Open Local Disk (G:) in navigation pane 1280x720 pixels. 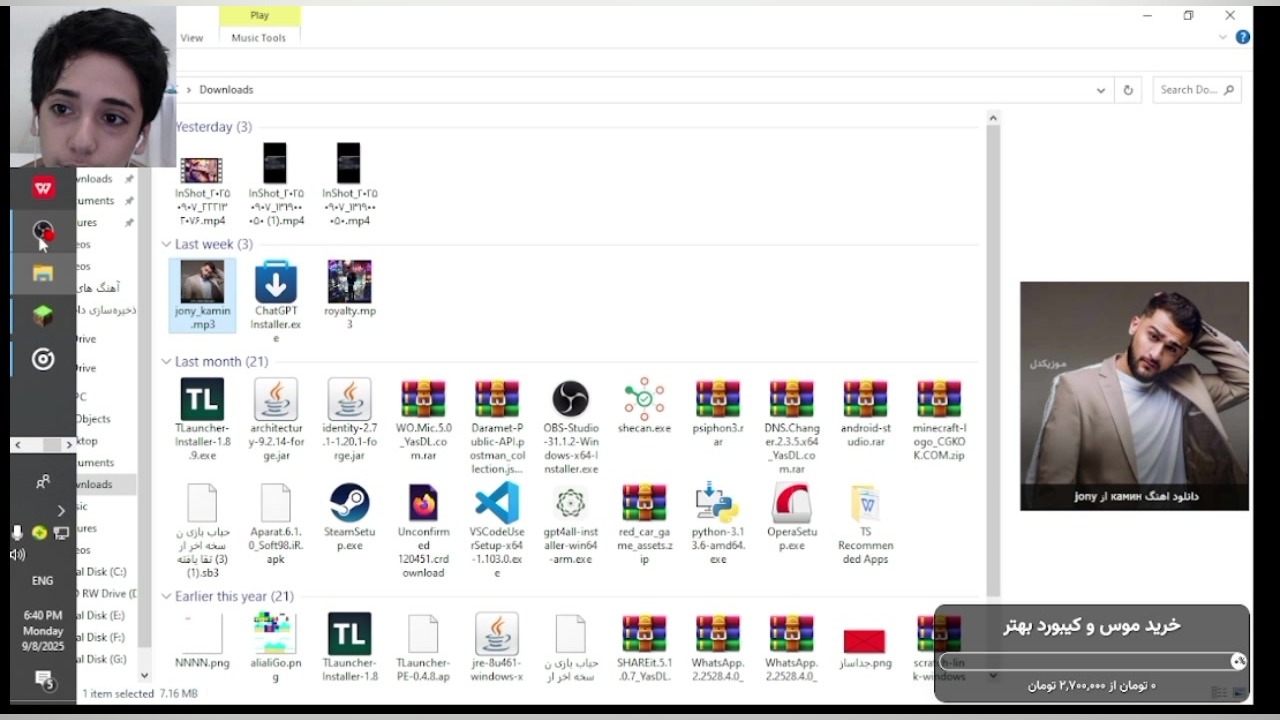click(x=103, y=659)
